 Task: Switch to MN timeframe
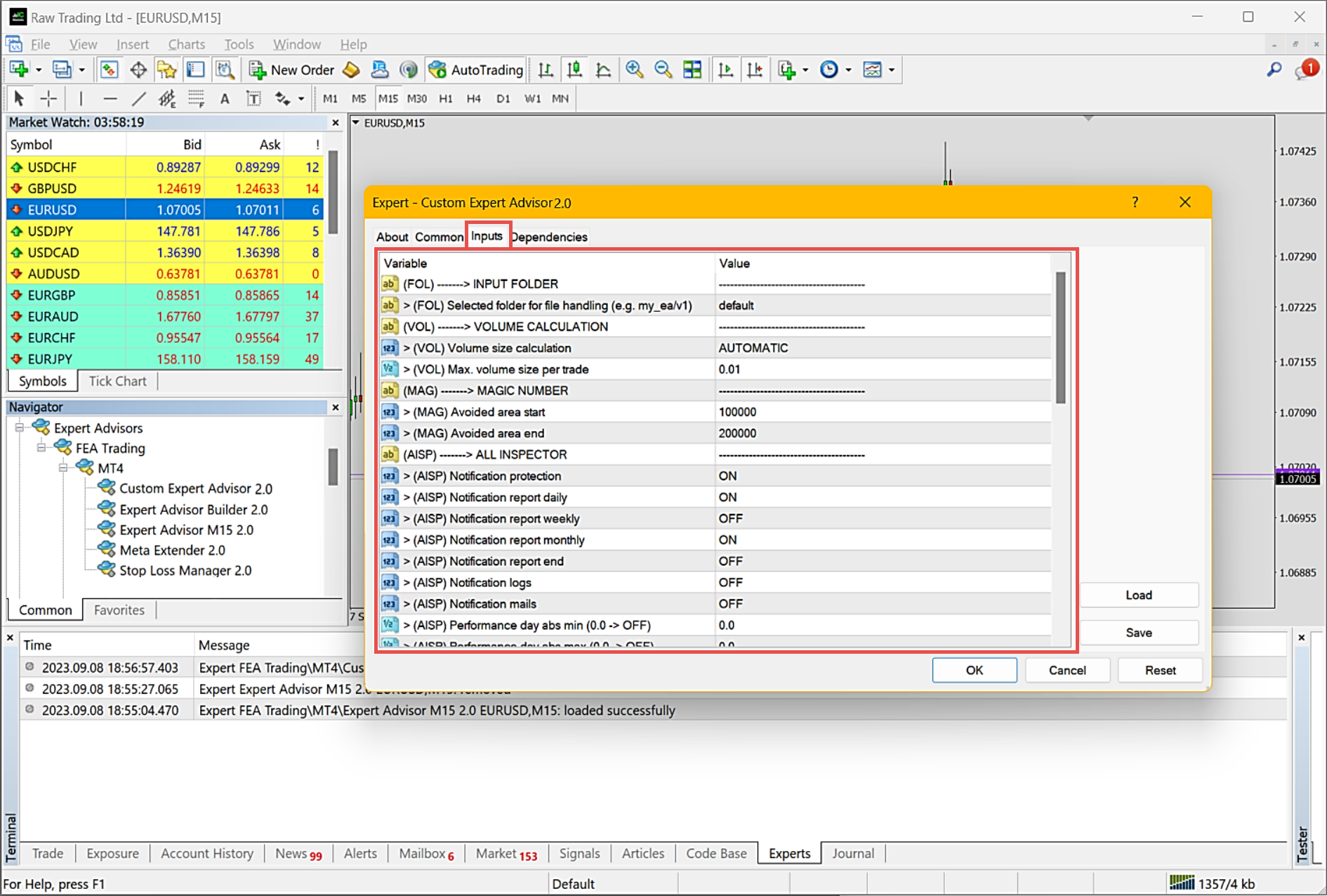[560, 98]
